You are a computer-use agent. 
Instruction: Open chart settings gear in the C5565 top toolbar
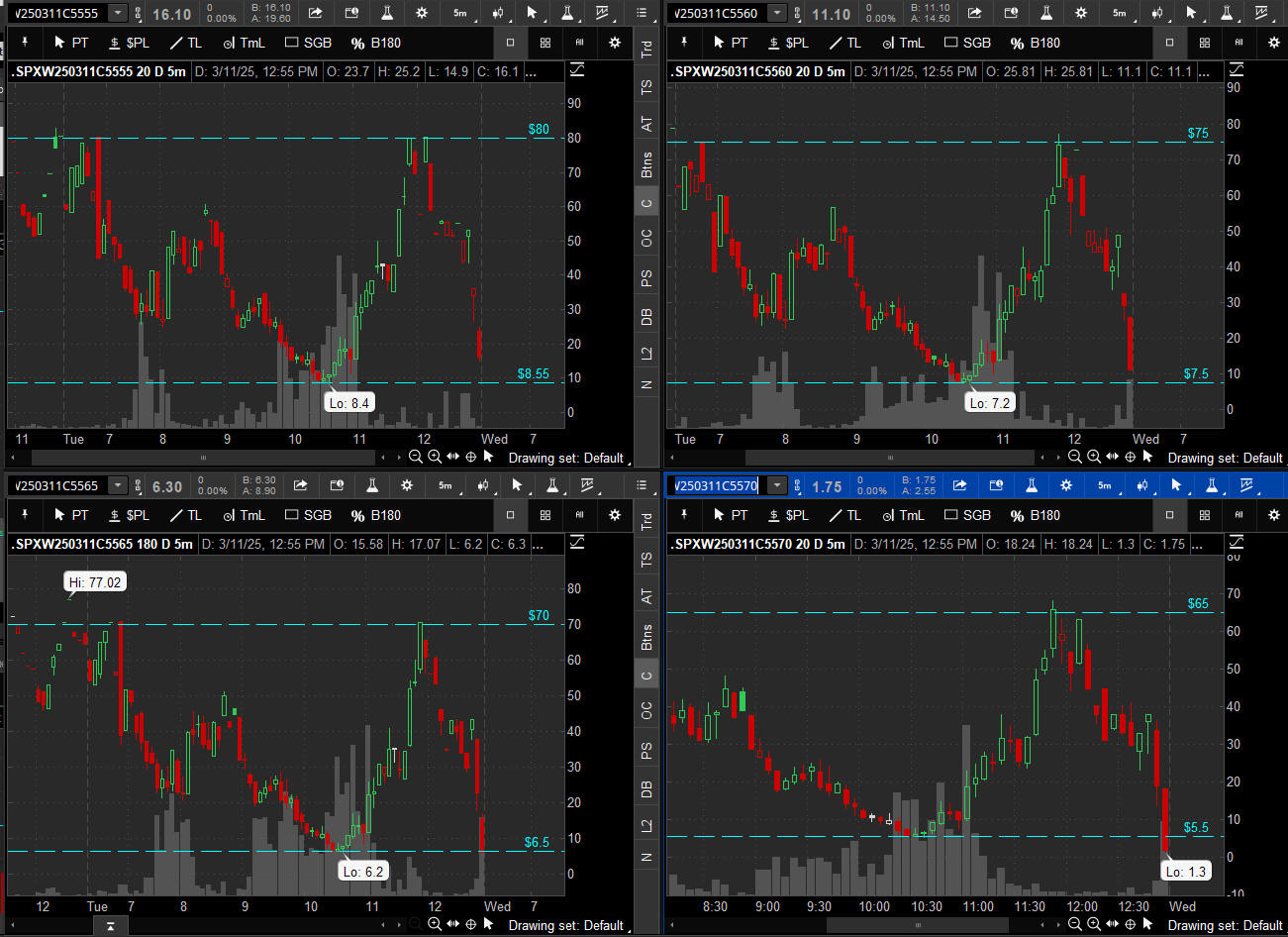pyautogui.click(x=407, y=485)
